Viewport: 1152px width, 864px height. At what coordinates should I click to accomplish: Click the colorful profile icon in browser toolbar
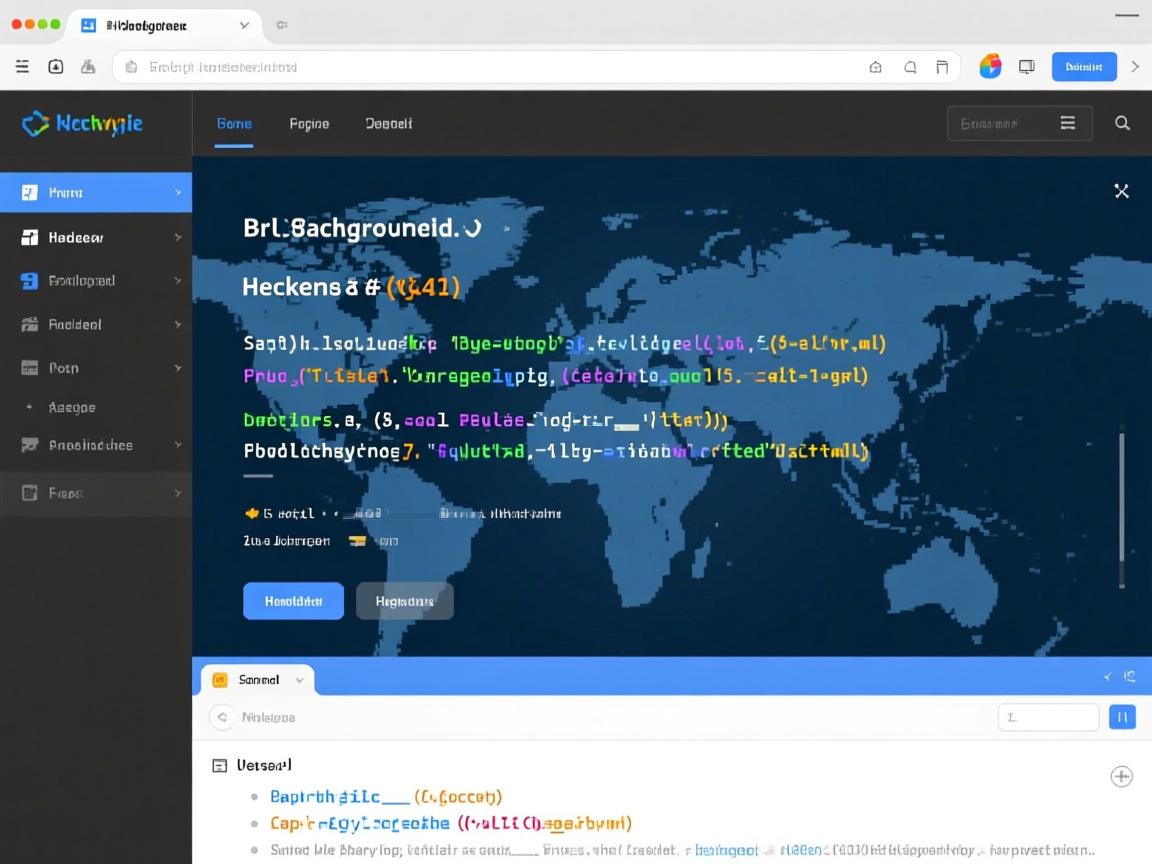click(990, 67)
